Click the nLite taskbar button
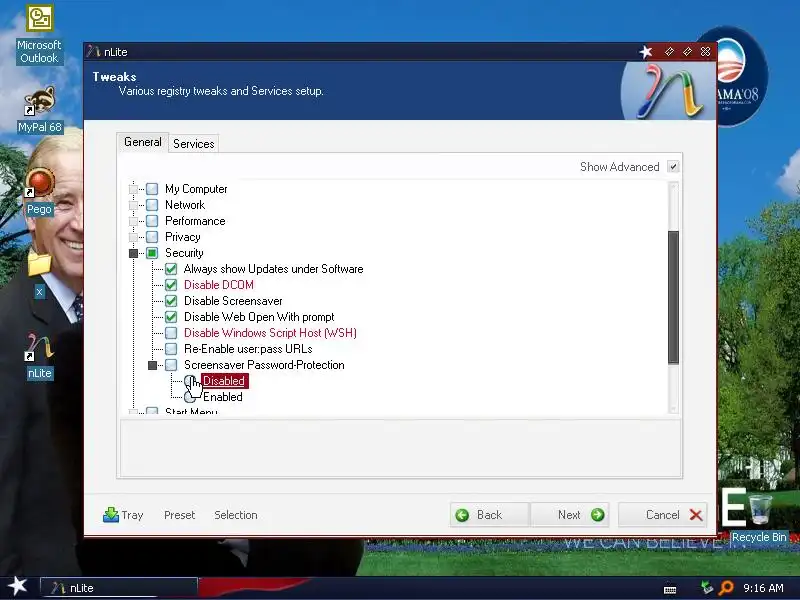800x600 pixels. [118, 588]
